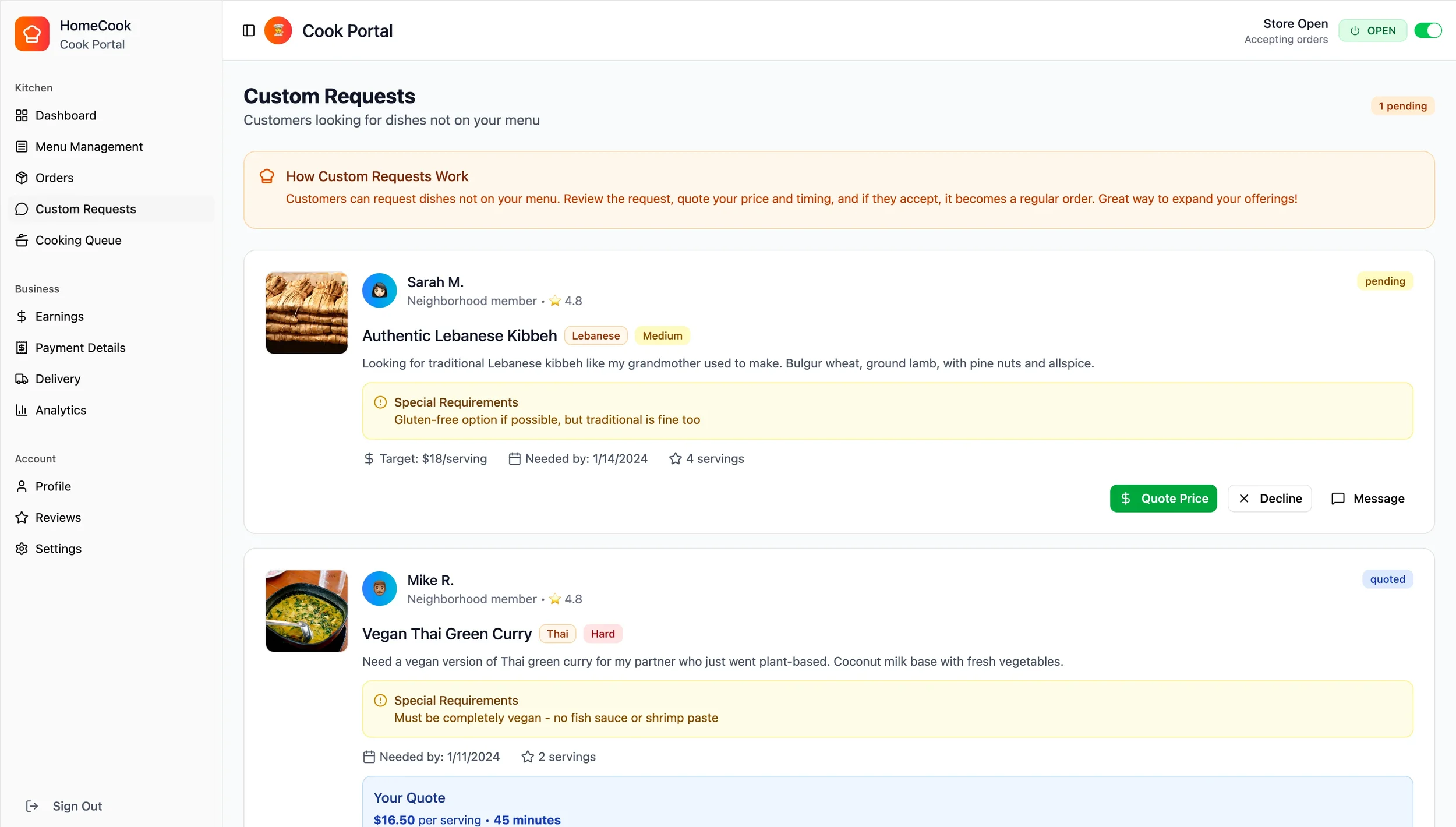This screenshot has width=1456, height=827.
Task: Go to Menu Management page
Action: pyautogui.click(x=89, y=147)
